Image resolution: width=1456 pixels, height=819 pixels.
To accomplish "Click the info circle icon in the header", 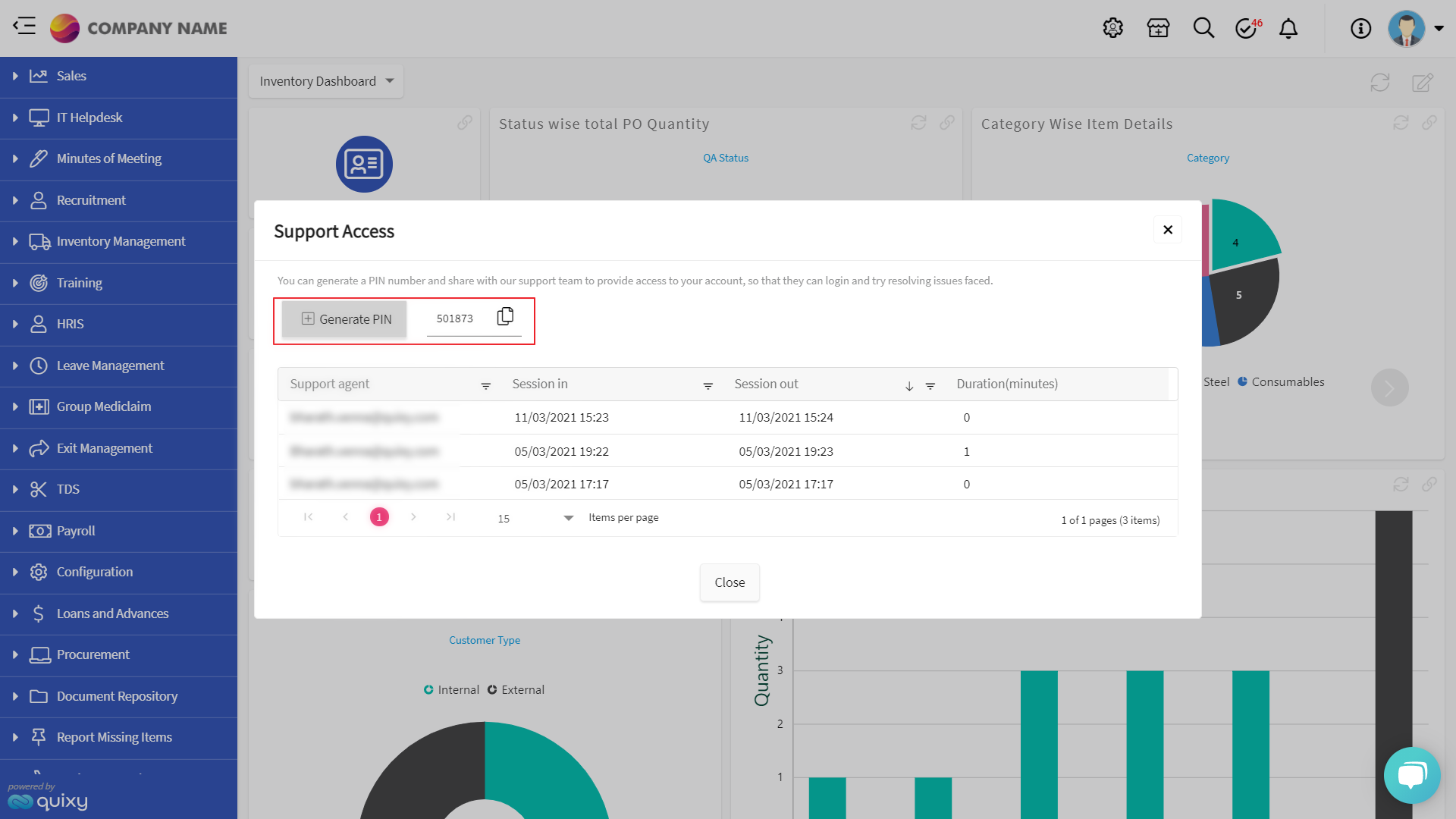I will click(1360, 28).
